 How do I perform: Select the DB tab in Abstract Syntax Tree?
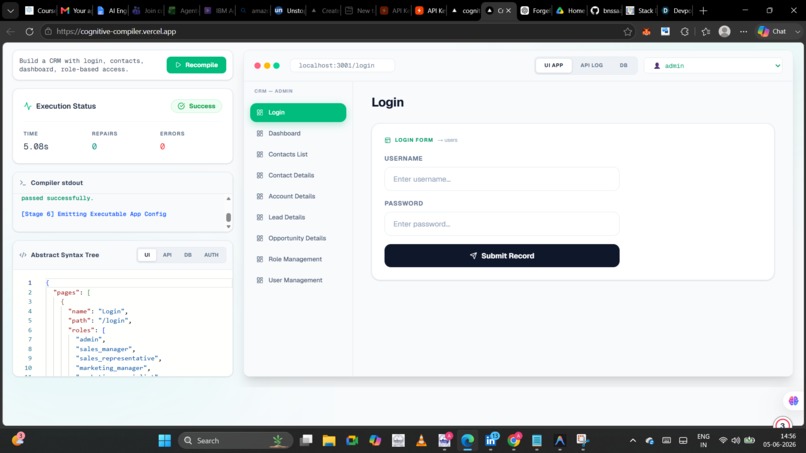tap(188, 255)
